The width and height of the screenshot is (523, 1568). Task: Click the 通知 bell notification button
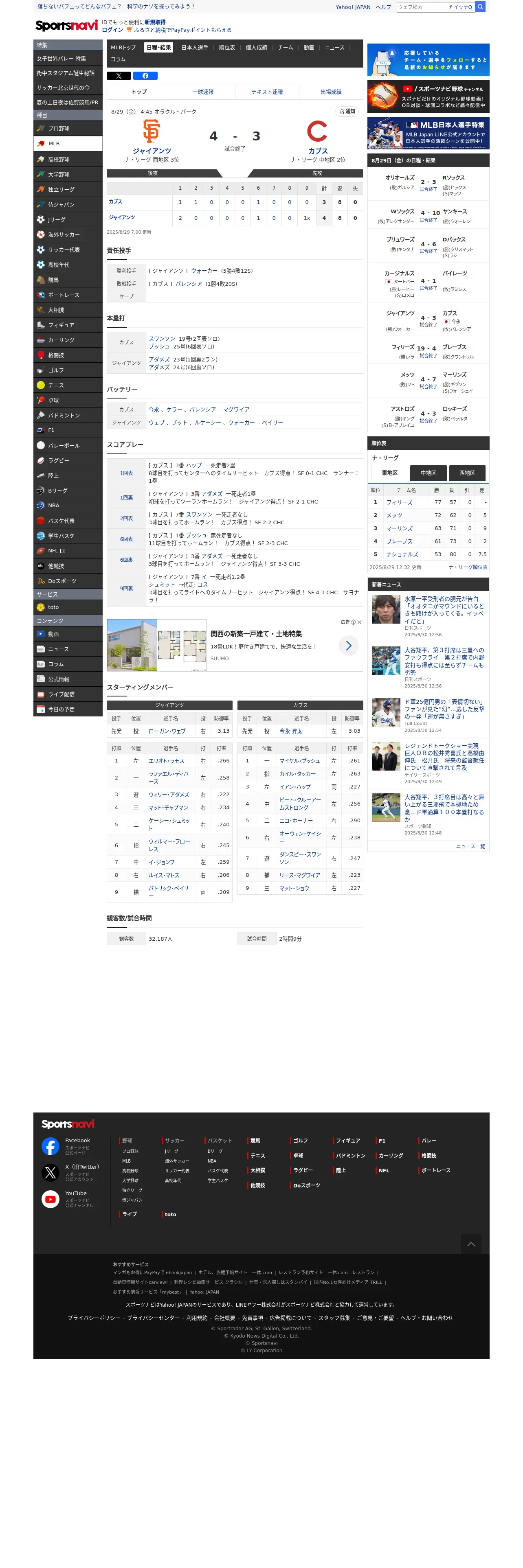tap(347, 112)
